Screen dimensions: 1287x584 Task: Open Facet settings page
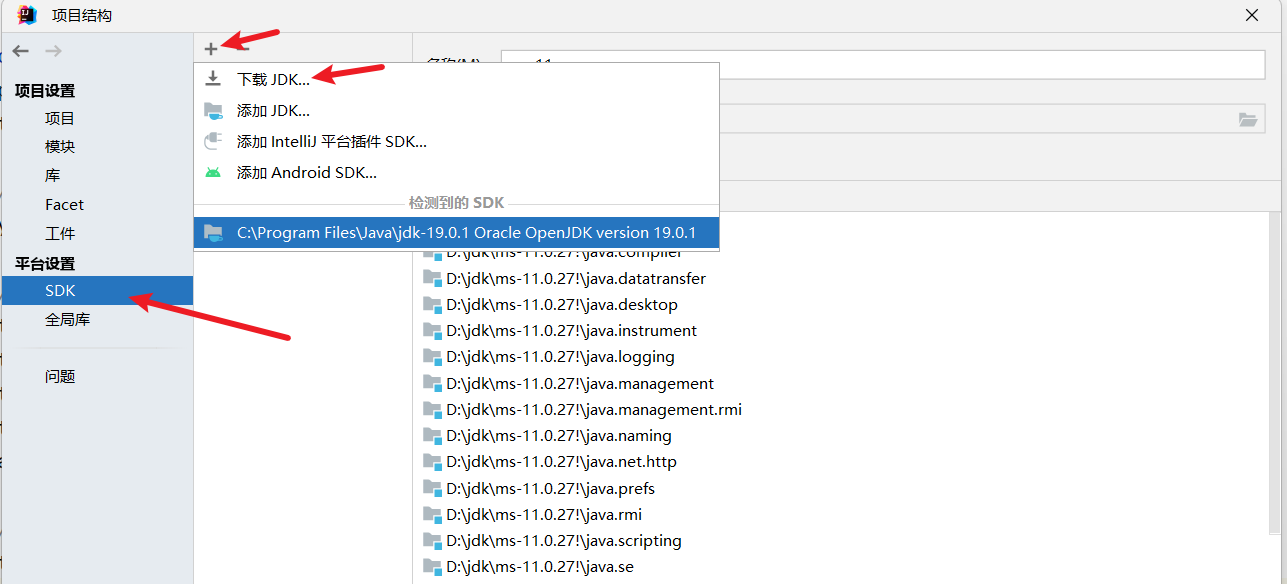[64, 204]
